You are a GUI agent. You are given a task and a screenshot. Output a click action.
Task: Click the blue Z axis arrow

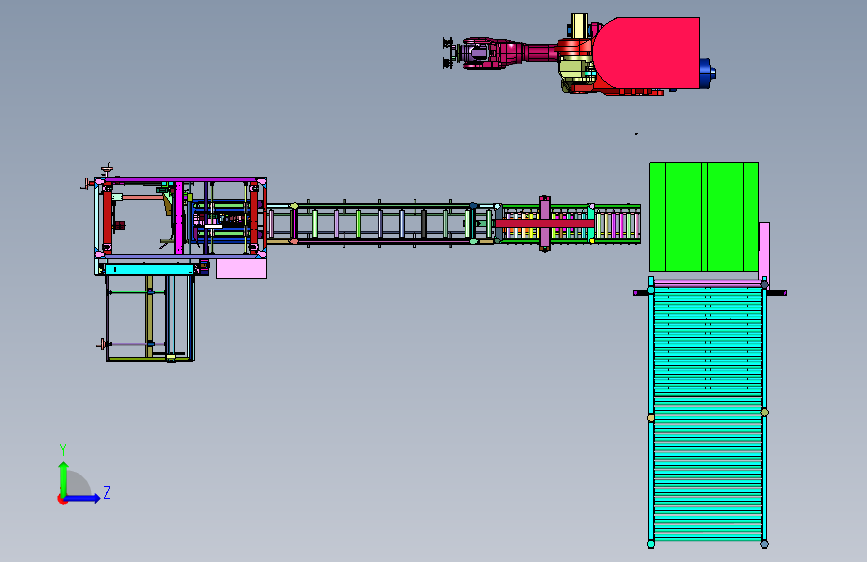point(82,499)
